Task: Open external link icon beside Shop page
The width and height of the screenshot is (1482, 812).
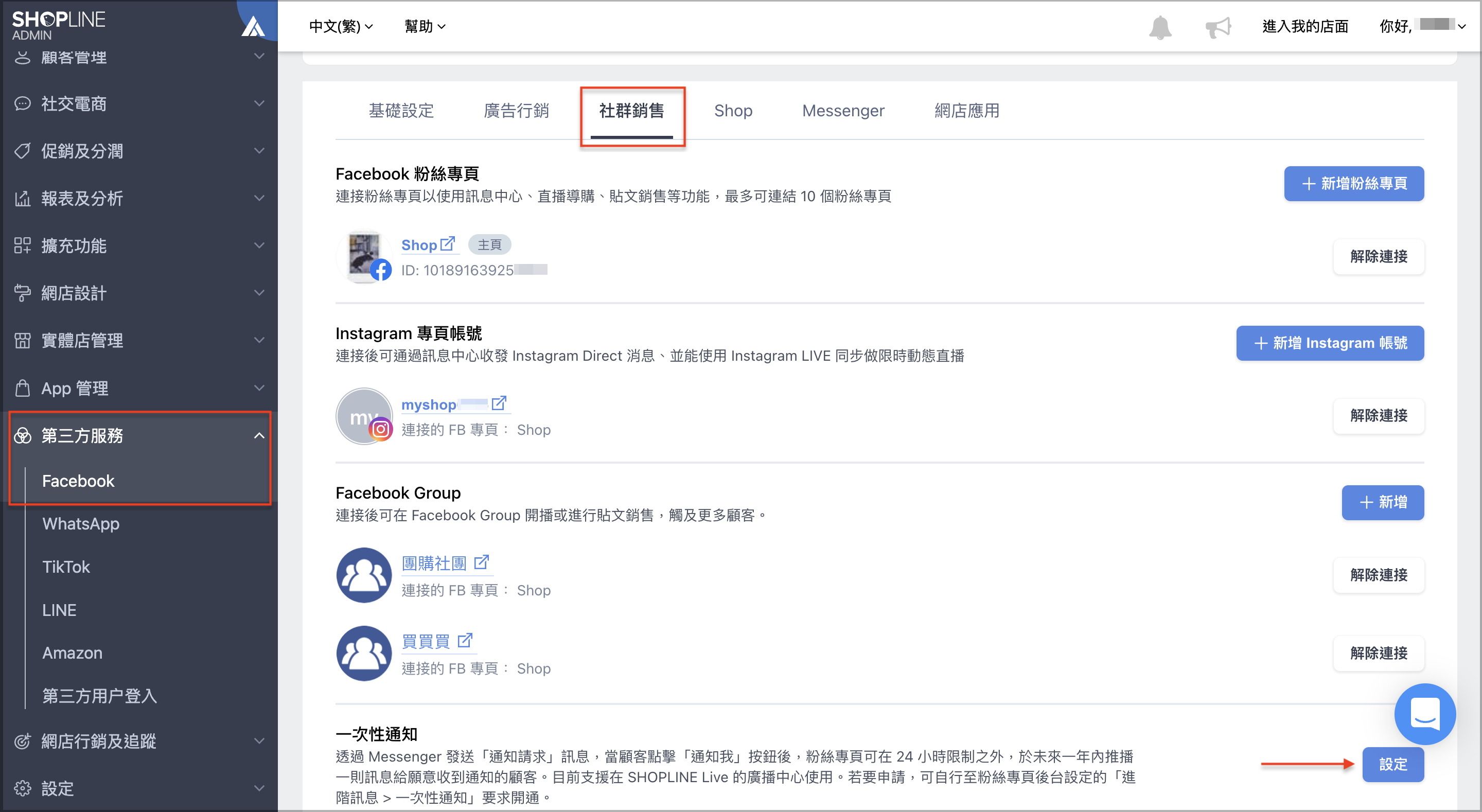Action: click(x=448, y=244)
